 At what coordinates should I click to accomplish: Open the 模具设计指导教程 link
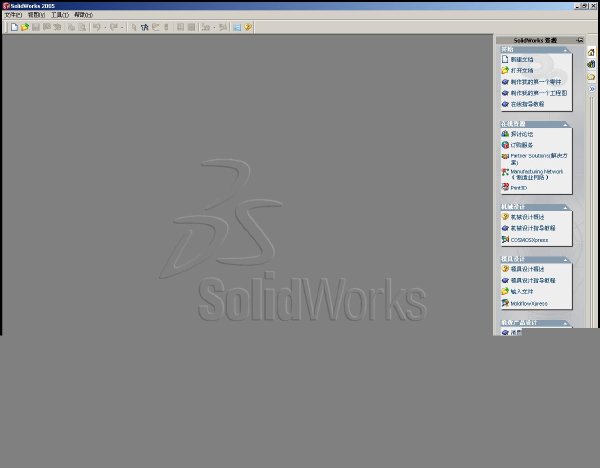tap(533, 280)
